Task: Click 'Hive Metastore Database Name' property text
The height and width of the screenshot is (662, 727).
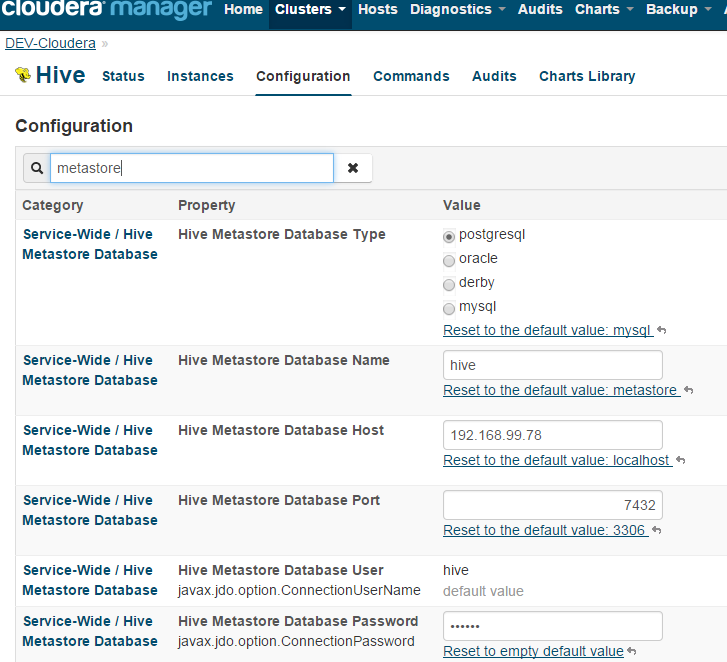Action: click(284, 360)
